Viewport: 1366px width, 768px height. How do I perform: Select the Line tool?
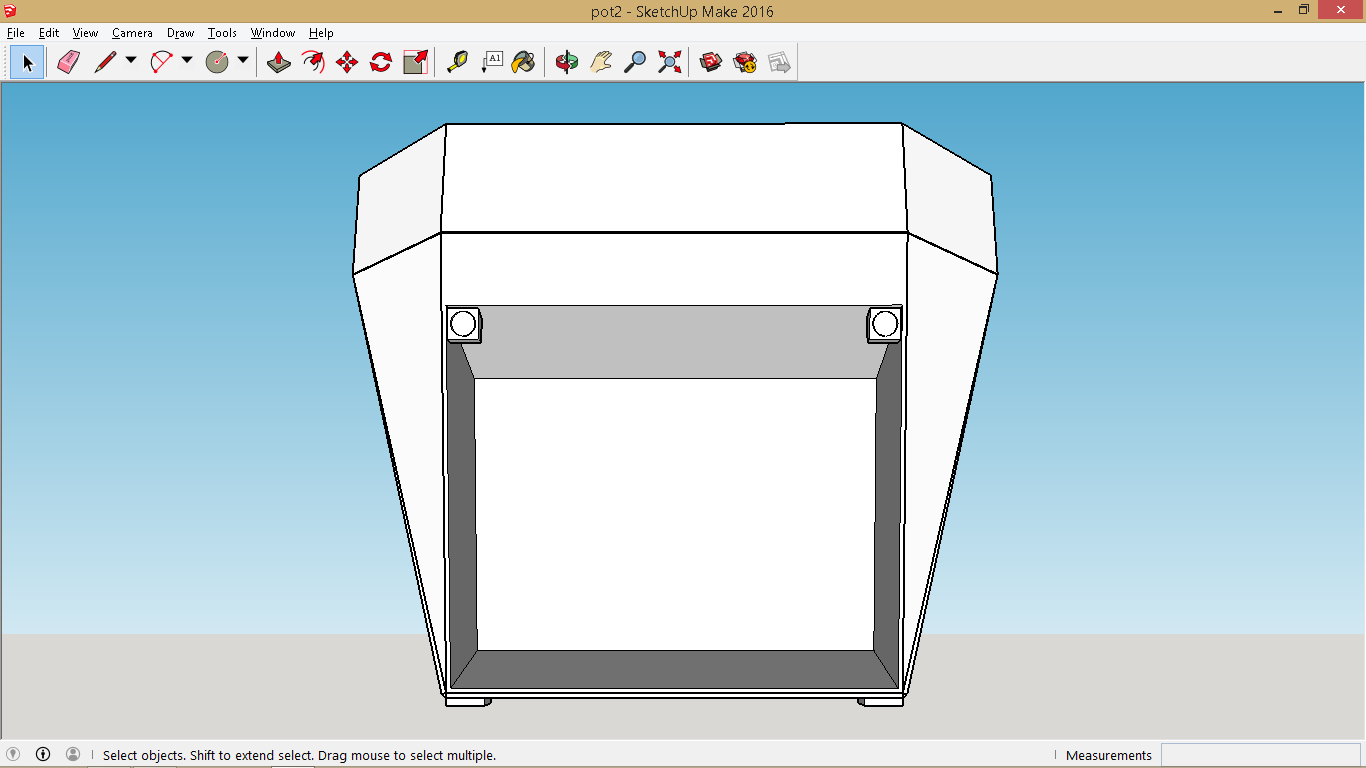tap(105, 62)
